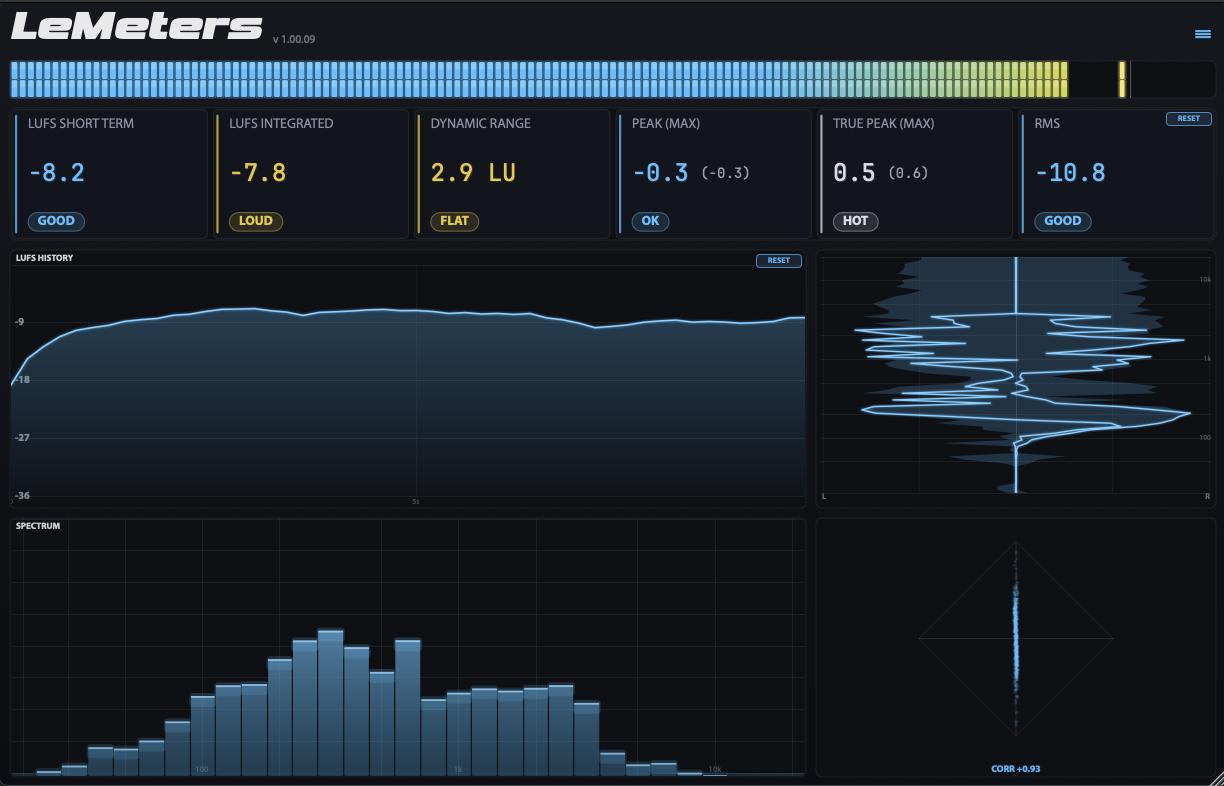
Task: Click the R label in stereo width display
Action: [x=1207, y=496]
